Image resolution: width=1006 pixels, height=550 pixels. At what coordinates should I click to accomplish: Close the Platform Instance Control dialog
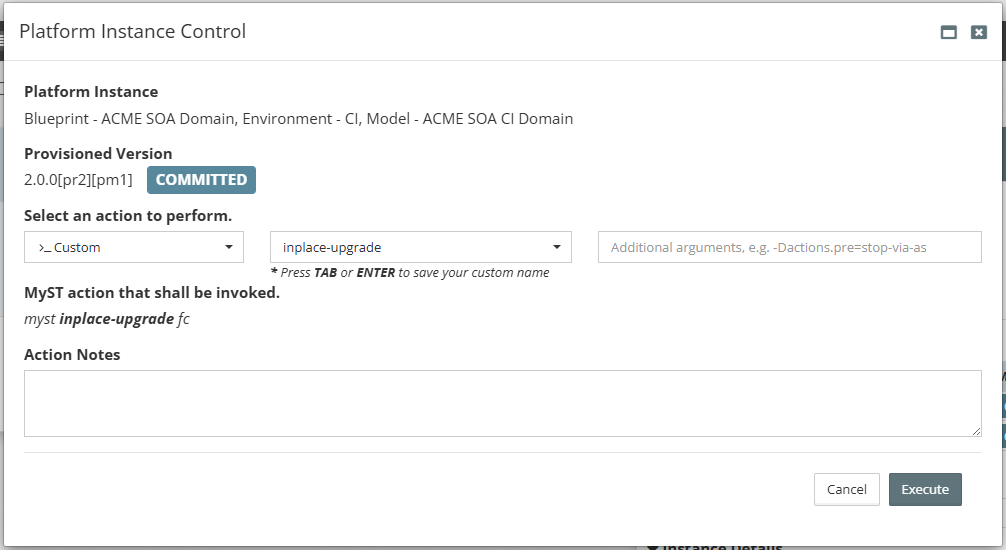(979, 32)
